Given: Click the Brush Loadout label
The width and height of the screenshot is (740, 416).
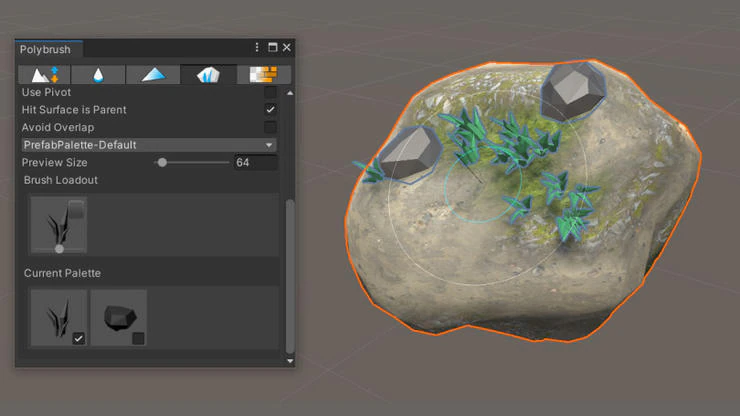Looking at the screenshot, I should [61, 180].
